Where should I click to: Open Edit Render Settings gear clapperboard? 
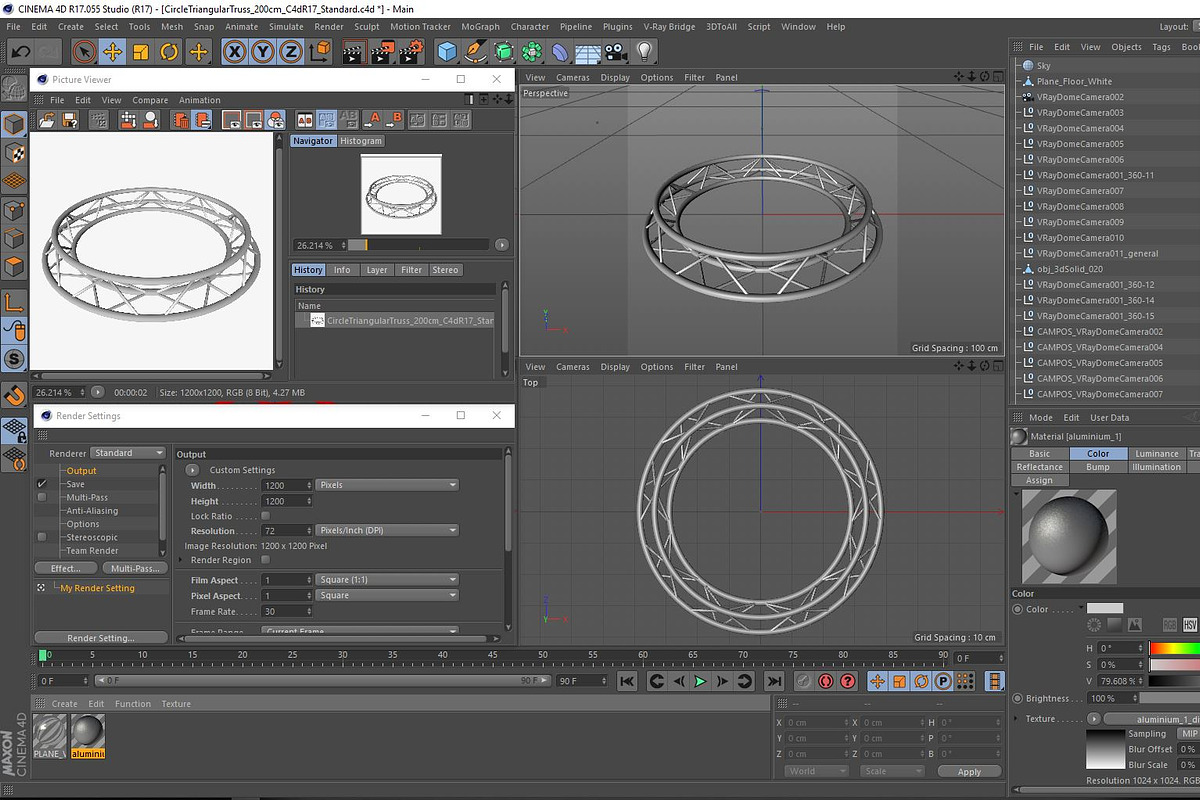[x=410, y=51]
